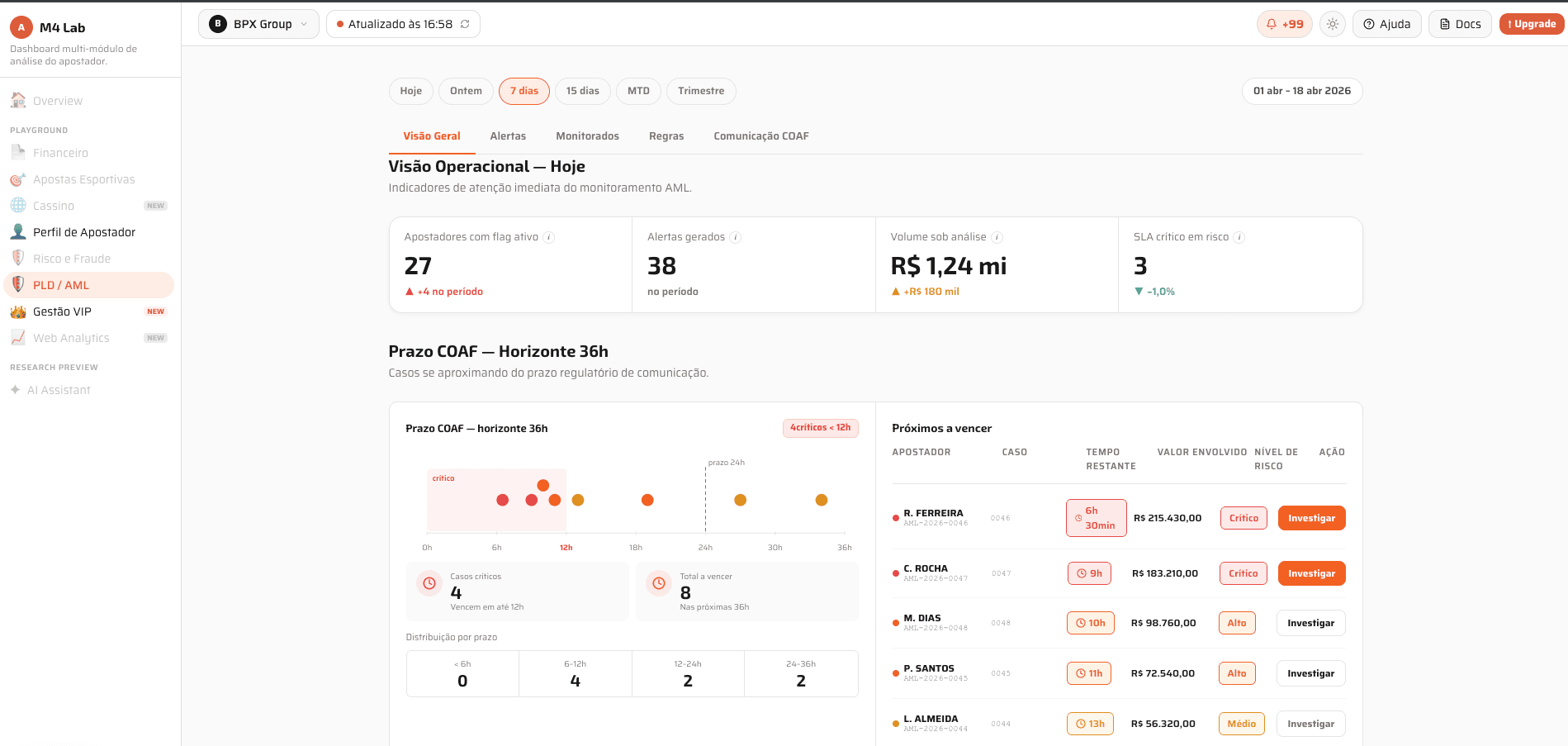Click the Risco e Fraude shield icon
The width and height of the screenshot is (1568, 746).
(18, 258)
